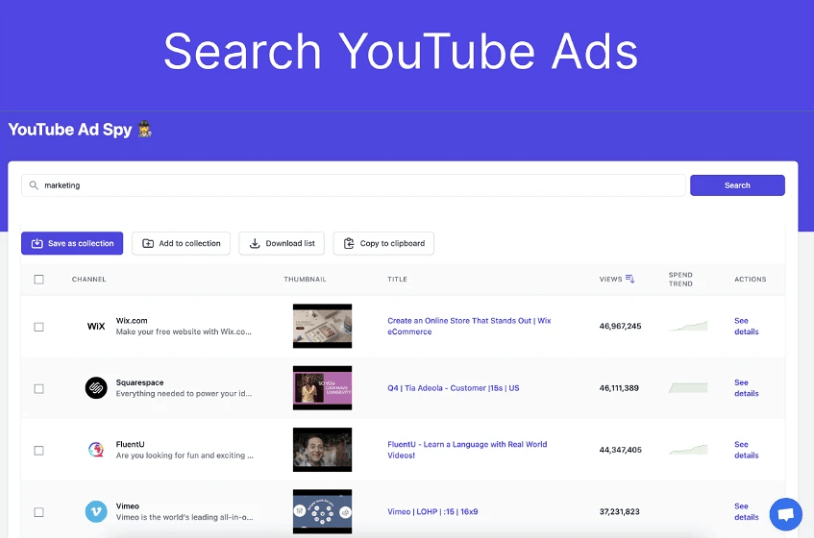Click the Wix channel logo
The image size is (814, 538).
click(96, 326)
